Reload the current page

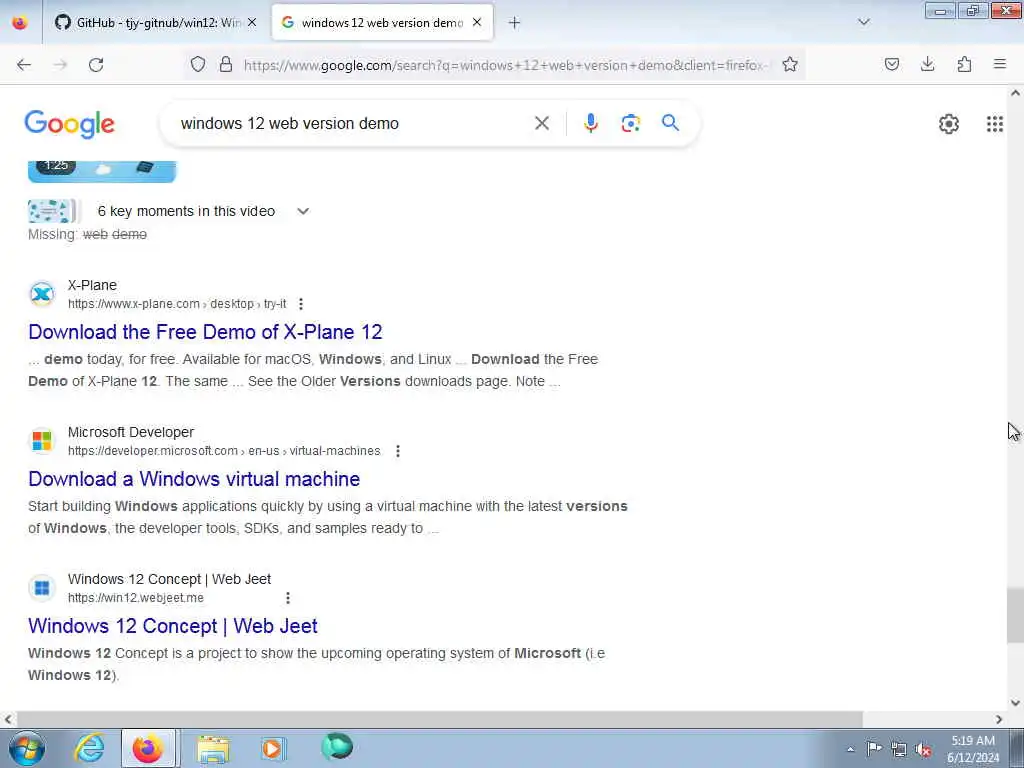coord(96,65)
